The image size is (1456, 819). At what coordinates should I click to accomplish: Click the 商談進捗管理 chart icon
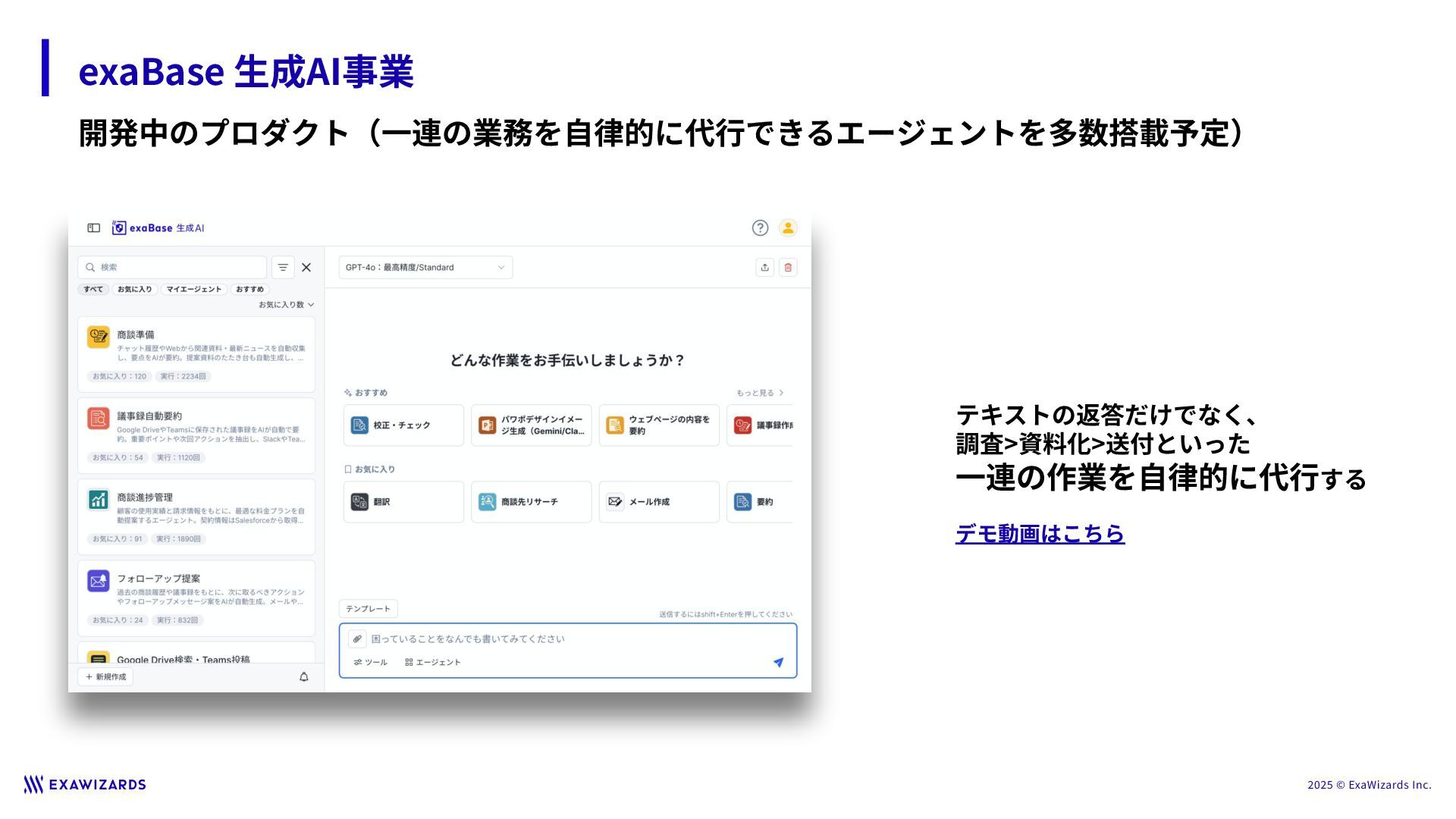(x=99, y=499)
